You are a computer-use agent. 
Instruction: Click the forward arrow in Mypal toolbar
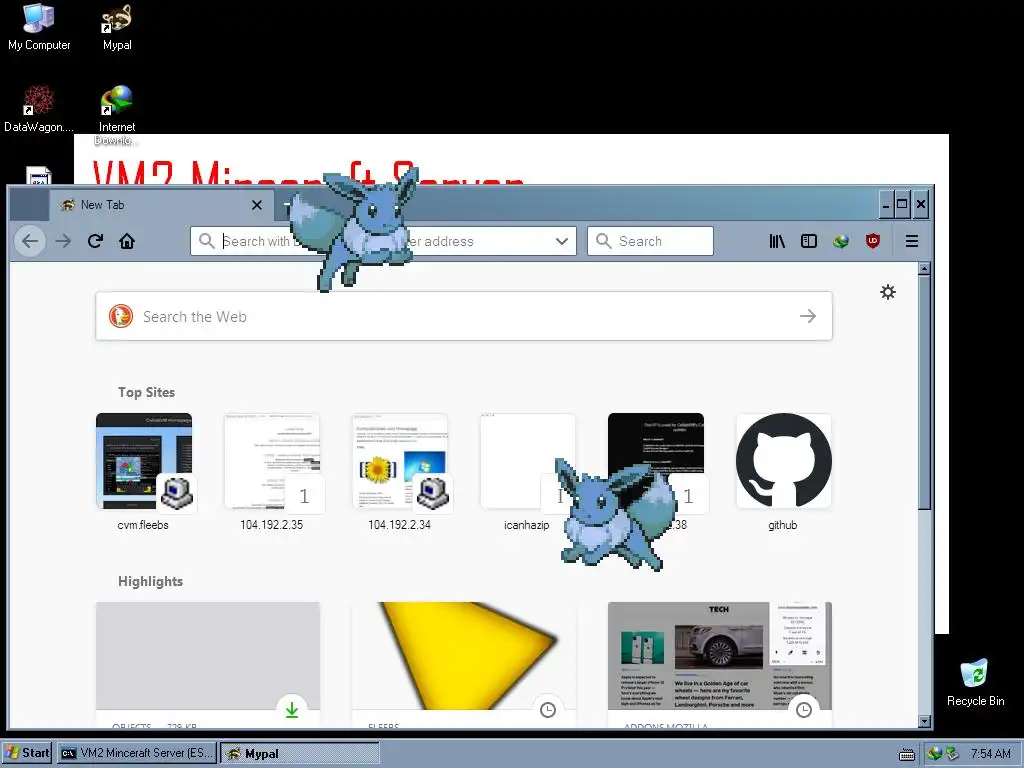[x=63, y=241]
